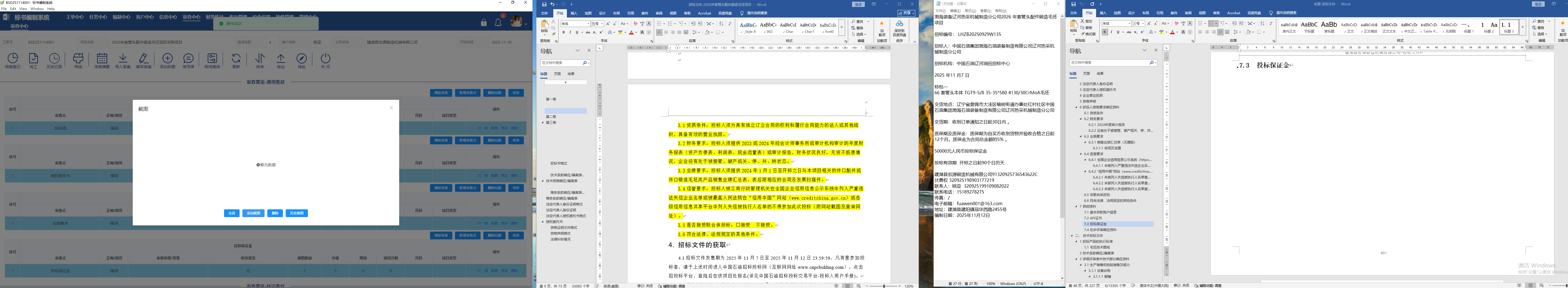Viewport: 1568px width, 288px height.
Task: Click the 导航 compass icon
Action: click(302, 60)
